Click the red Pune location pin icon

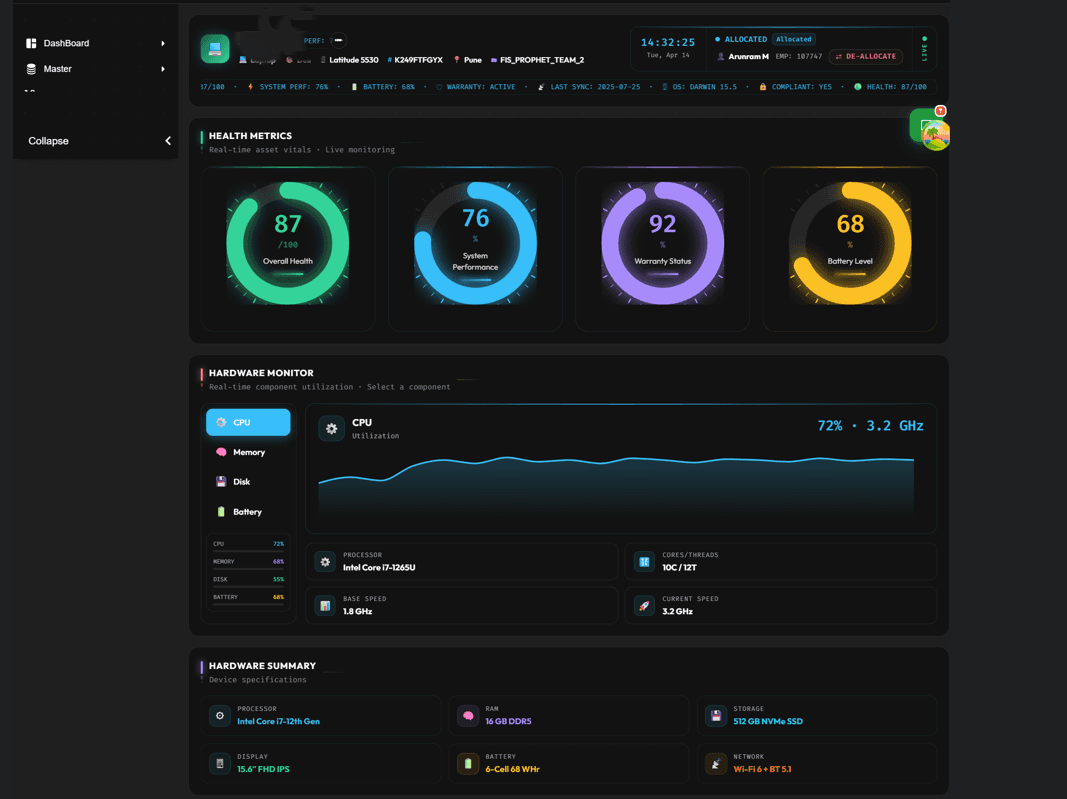[x=457, y=60]
